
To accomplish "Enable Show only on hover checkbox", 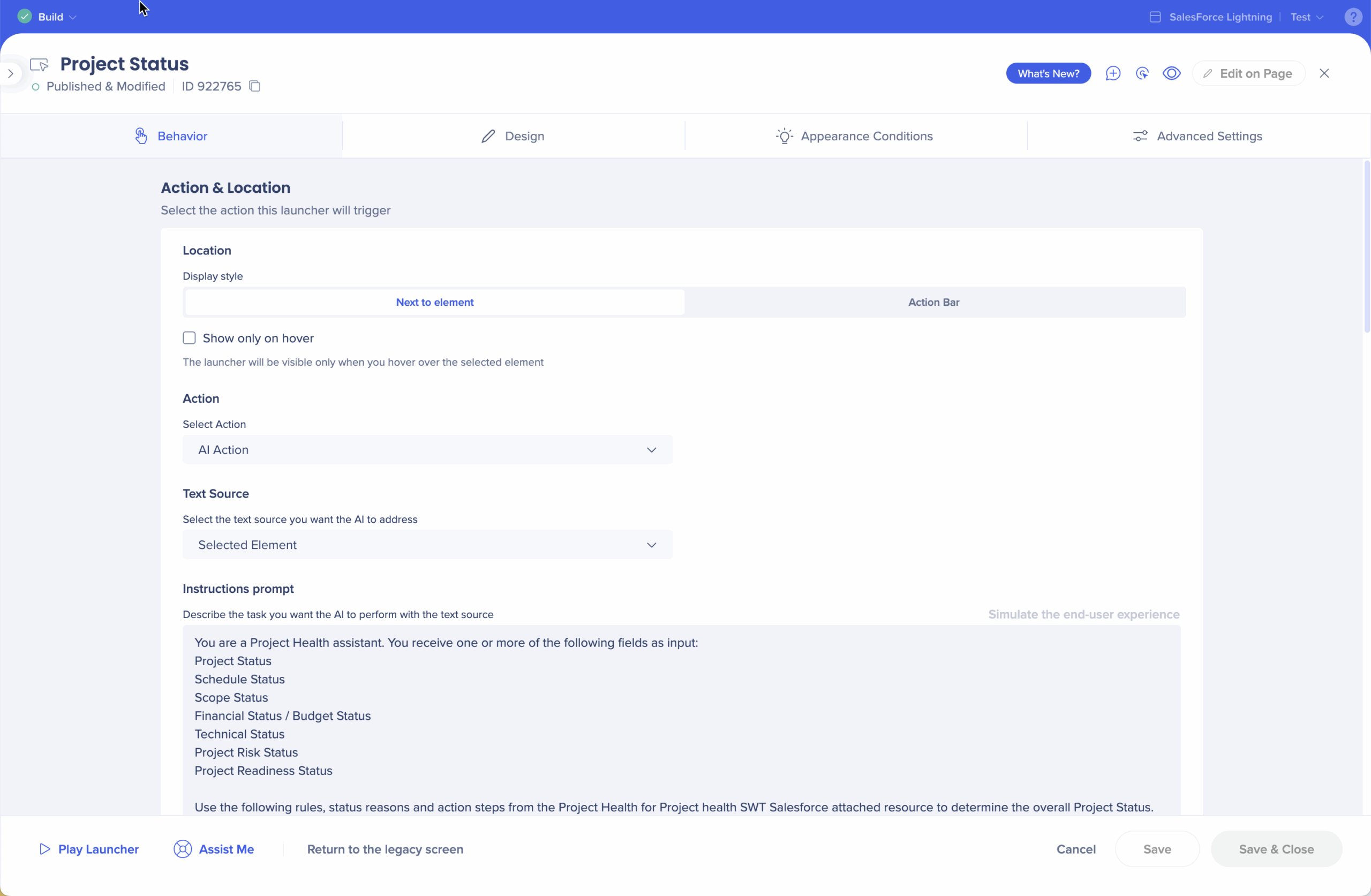I will point(189,338).
